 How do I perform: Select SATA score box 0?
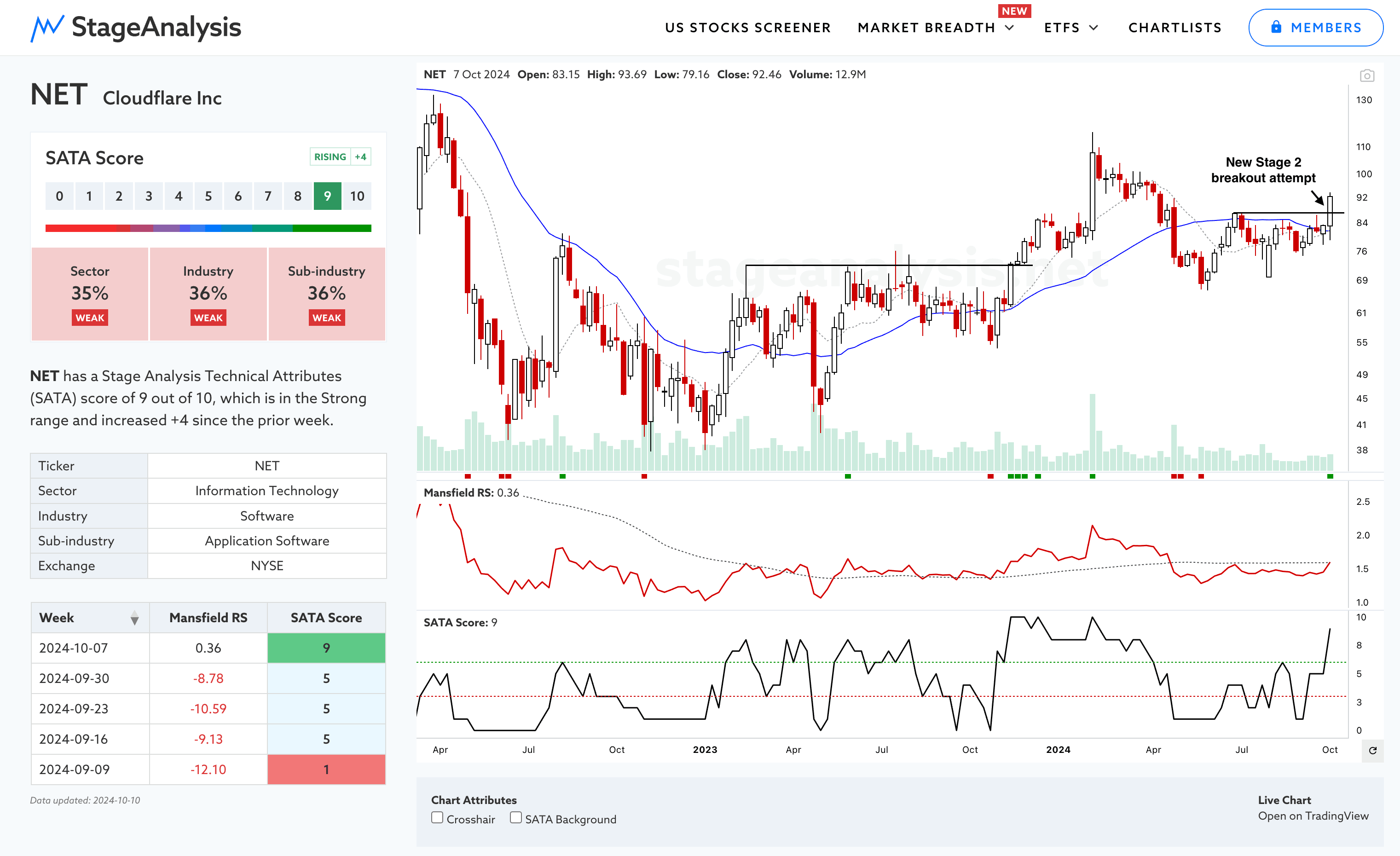(59, 196)
